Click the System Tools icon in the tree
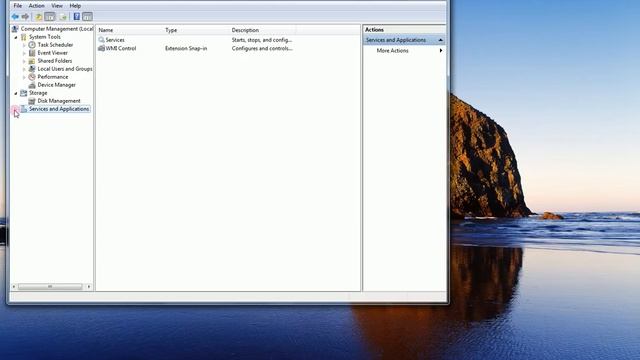 click(24, 37)
